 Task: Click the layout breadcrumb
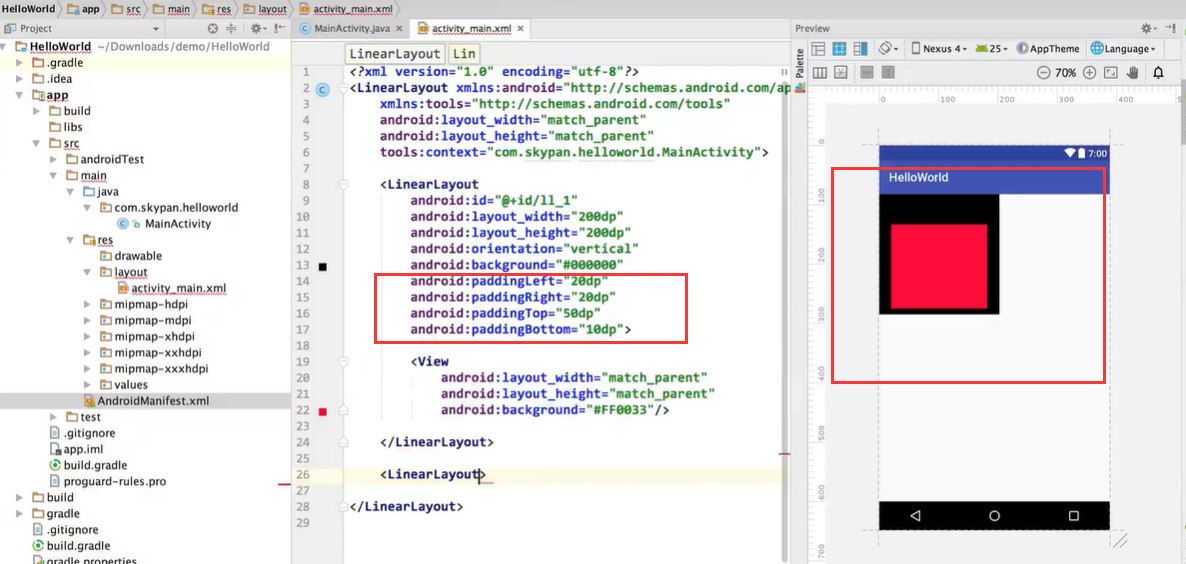pos(265,9)
